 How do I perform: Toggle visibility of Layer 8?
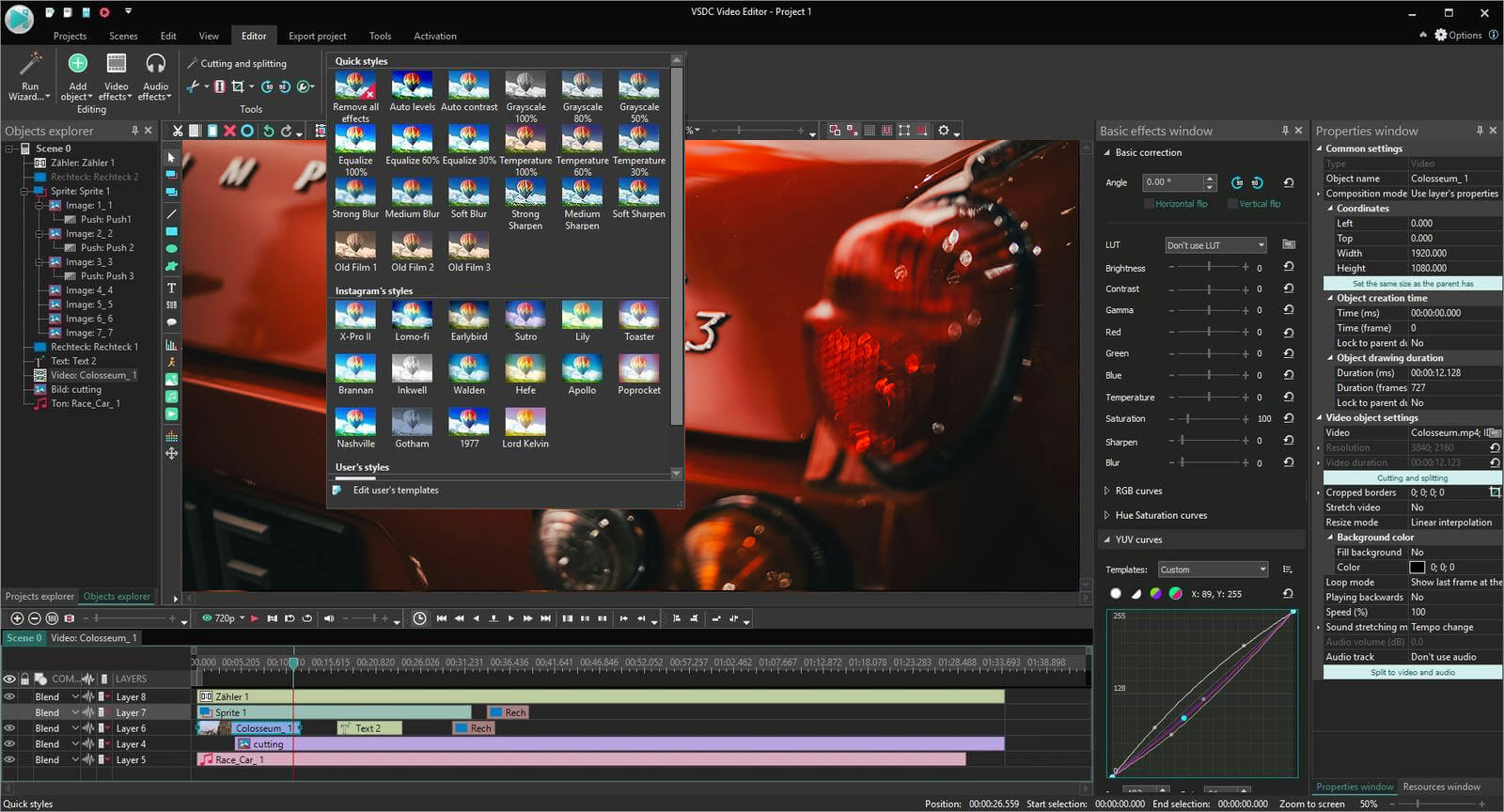tap(9, 697)
